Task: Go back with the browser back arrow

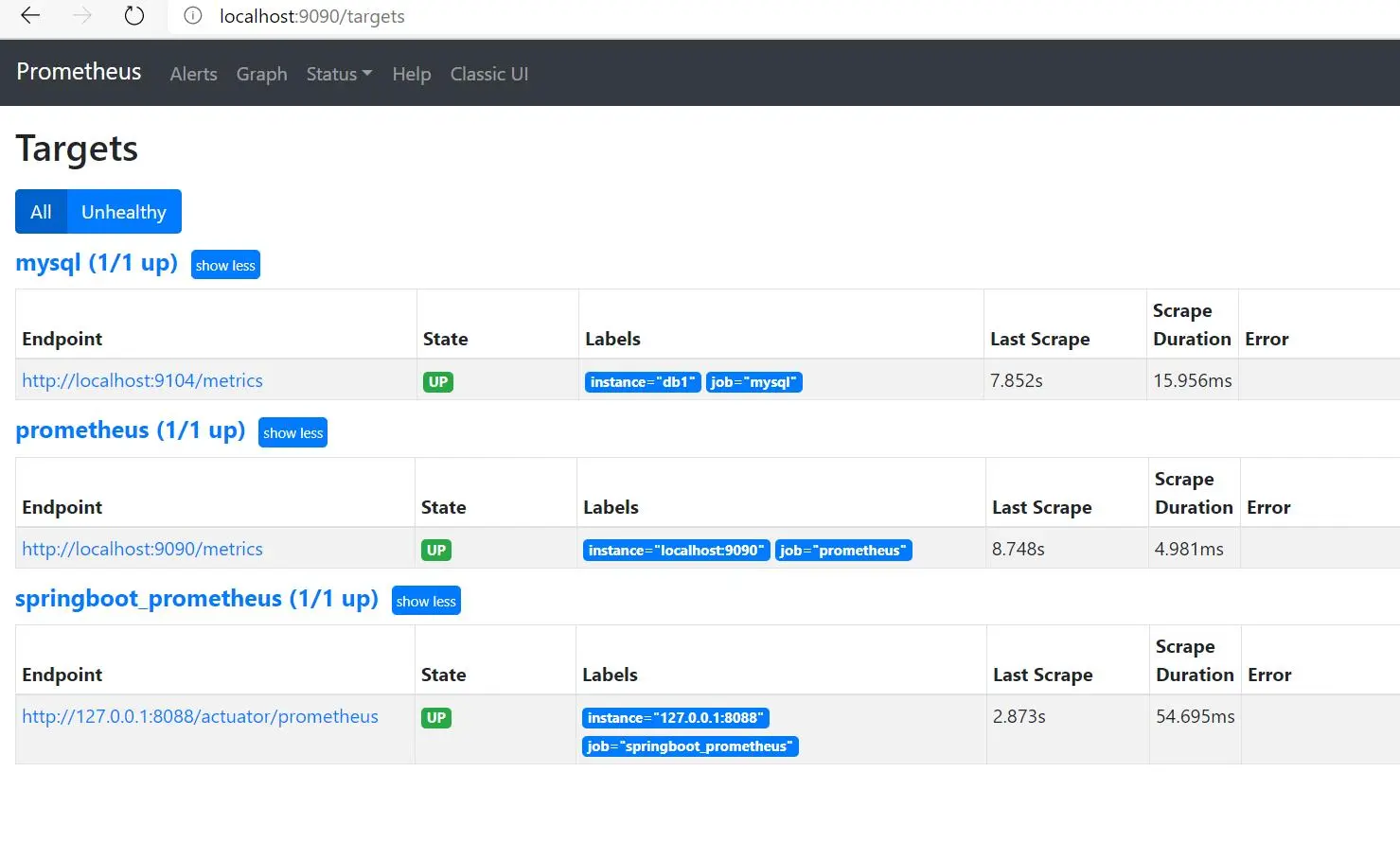Action: [x=30, y=15]
